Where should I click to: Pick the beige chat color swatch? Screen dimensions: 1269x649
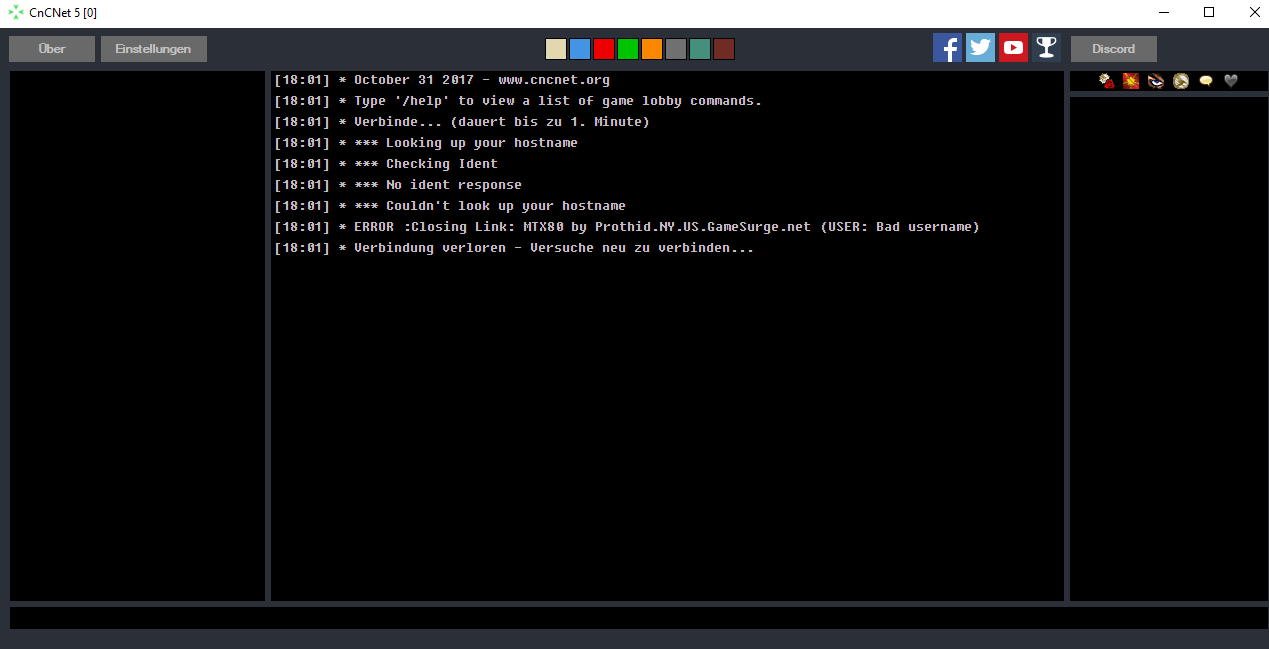point(556,49)
